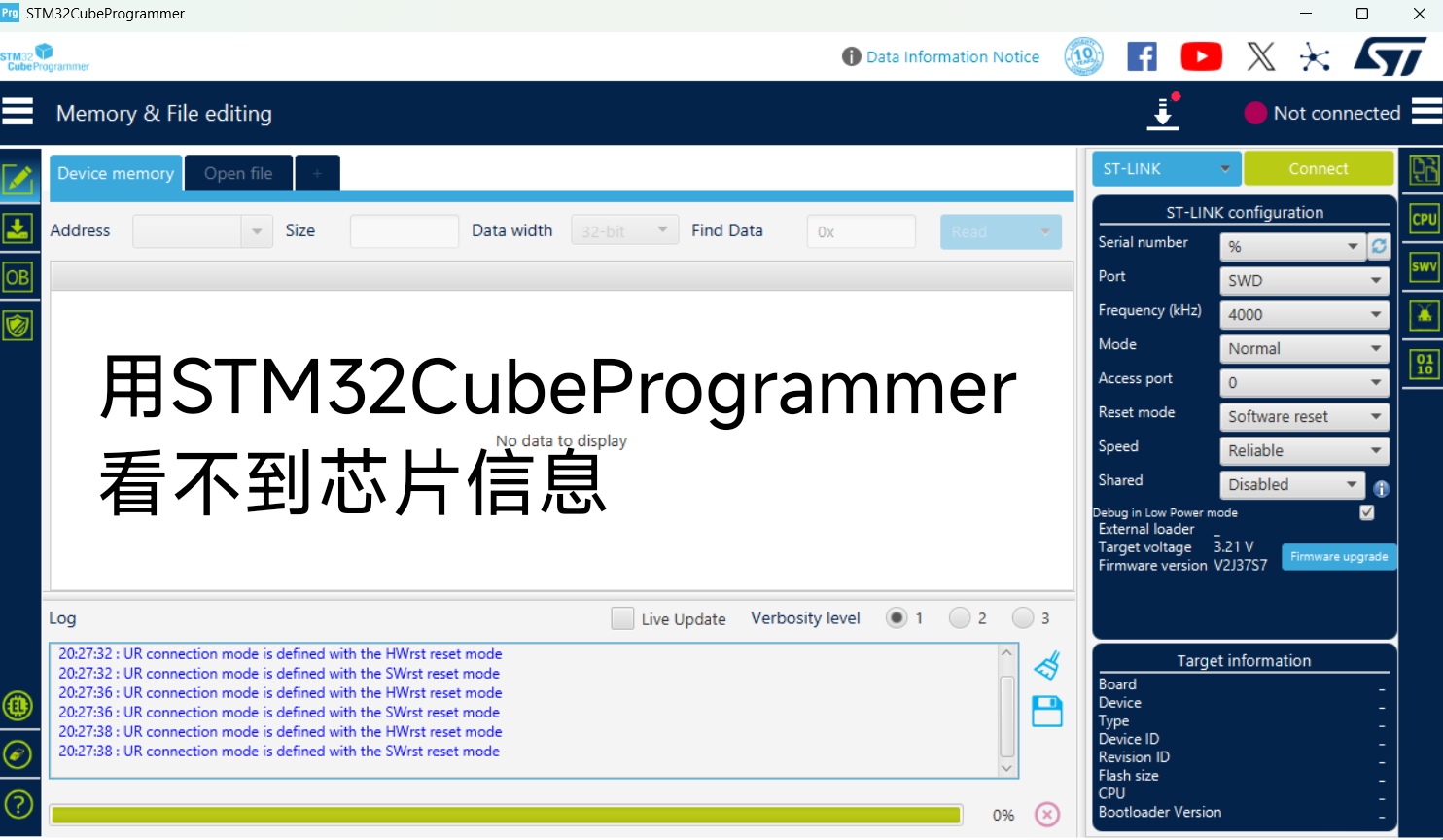The image size is (1443, 840).
Task: Click the EL external loader icon
Action: [x=18, y=706]
